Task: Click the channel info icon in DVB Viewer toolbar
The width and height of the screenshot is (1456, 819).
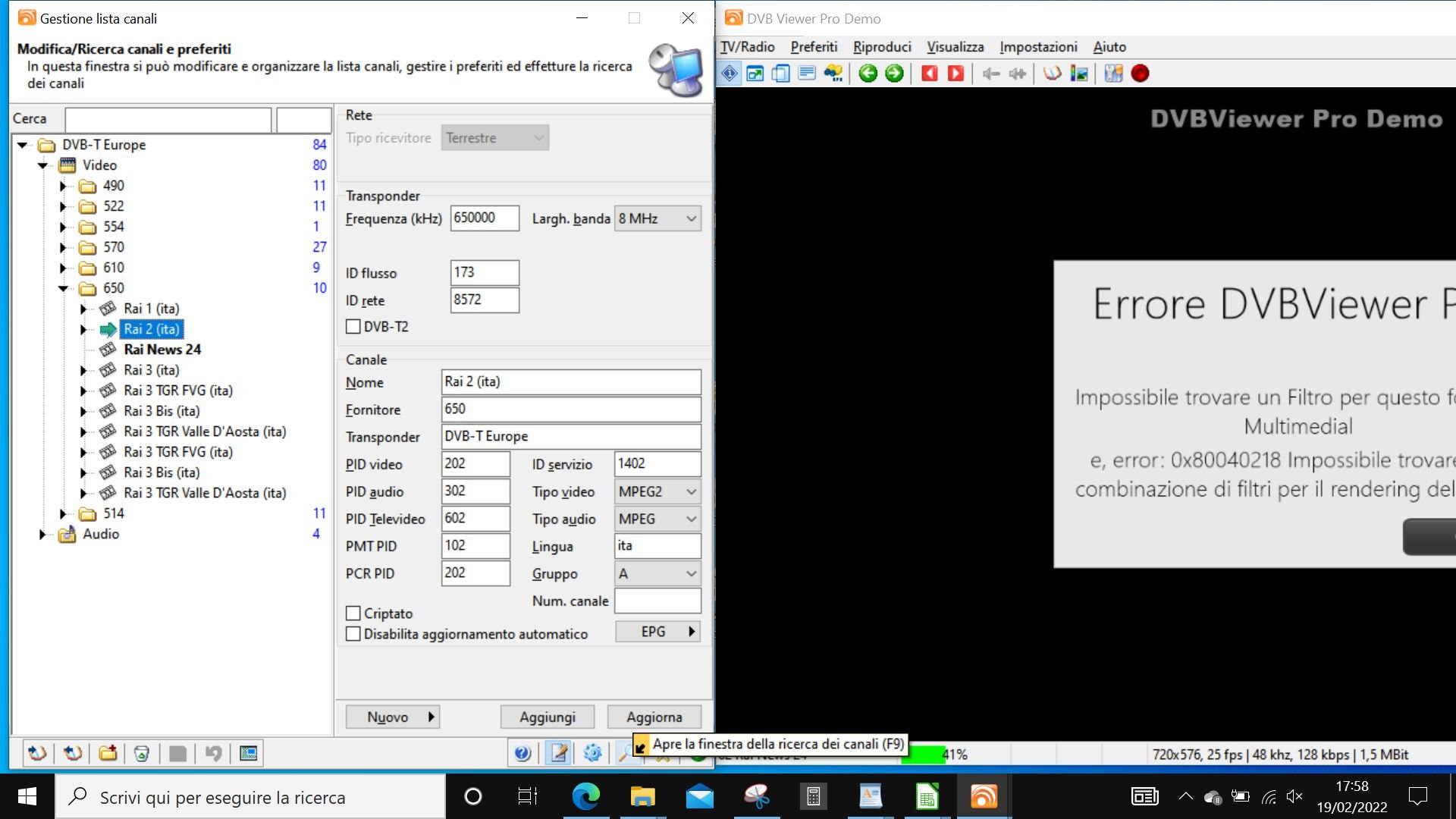Action: [730, 74]
